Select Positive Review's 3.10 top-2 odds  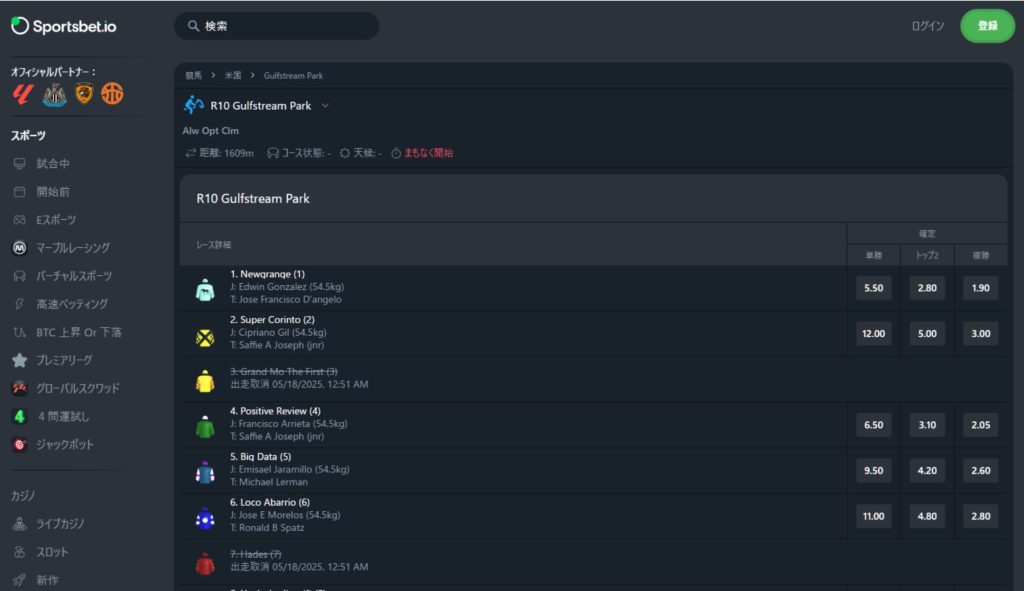927,425
